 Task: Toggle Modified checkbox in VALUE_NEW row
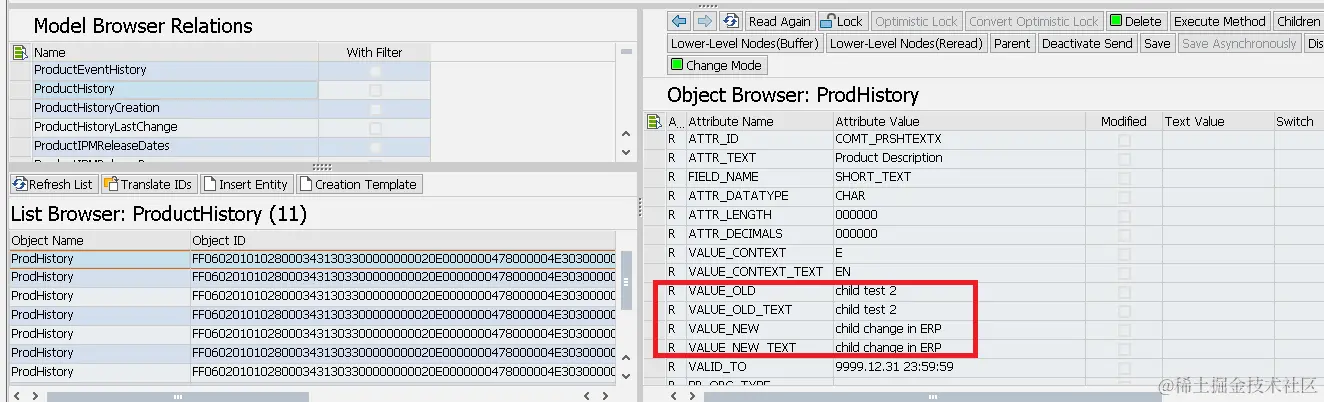1124,329
